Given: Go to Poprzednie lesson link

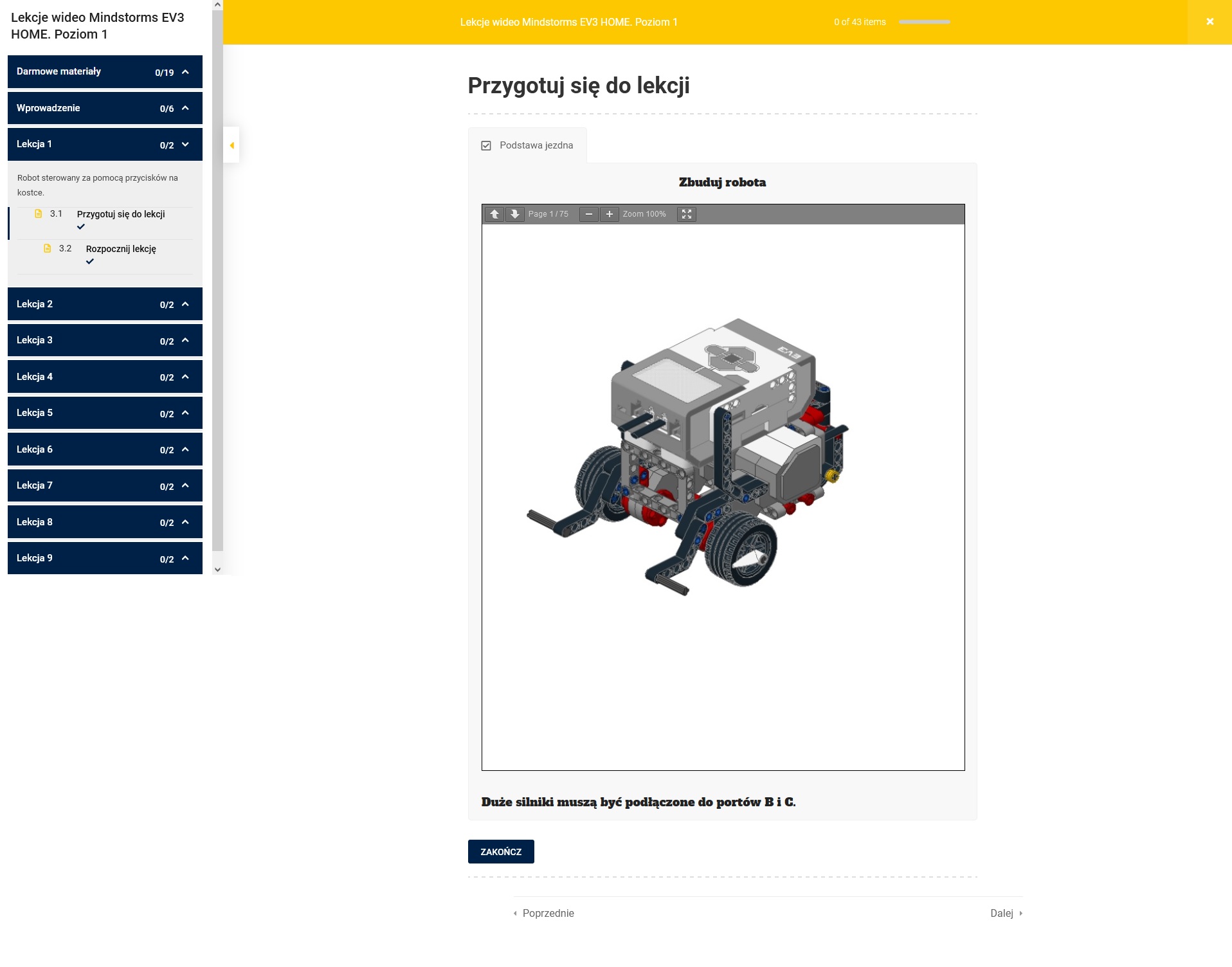Looking at the screenshot, I should 544,913.
